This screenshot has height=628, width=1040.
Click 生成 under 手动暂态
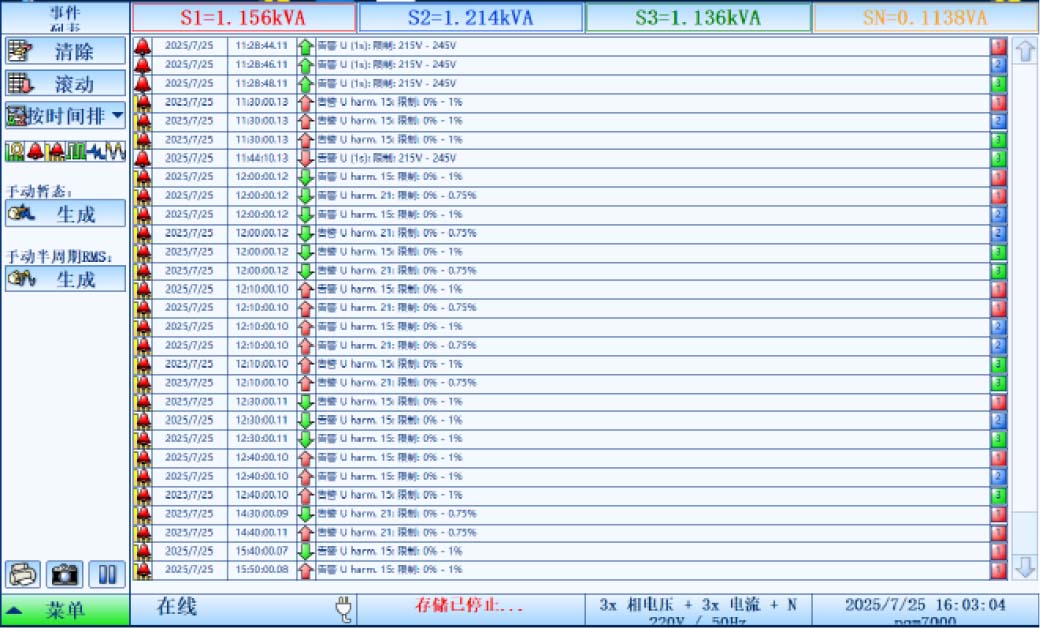point(66,214)
